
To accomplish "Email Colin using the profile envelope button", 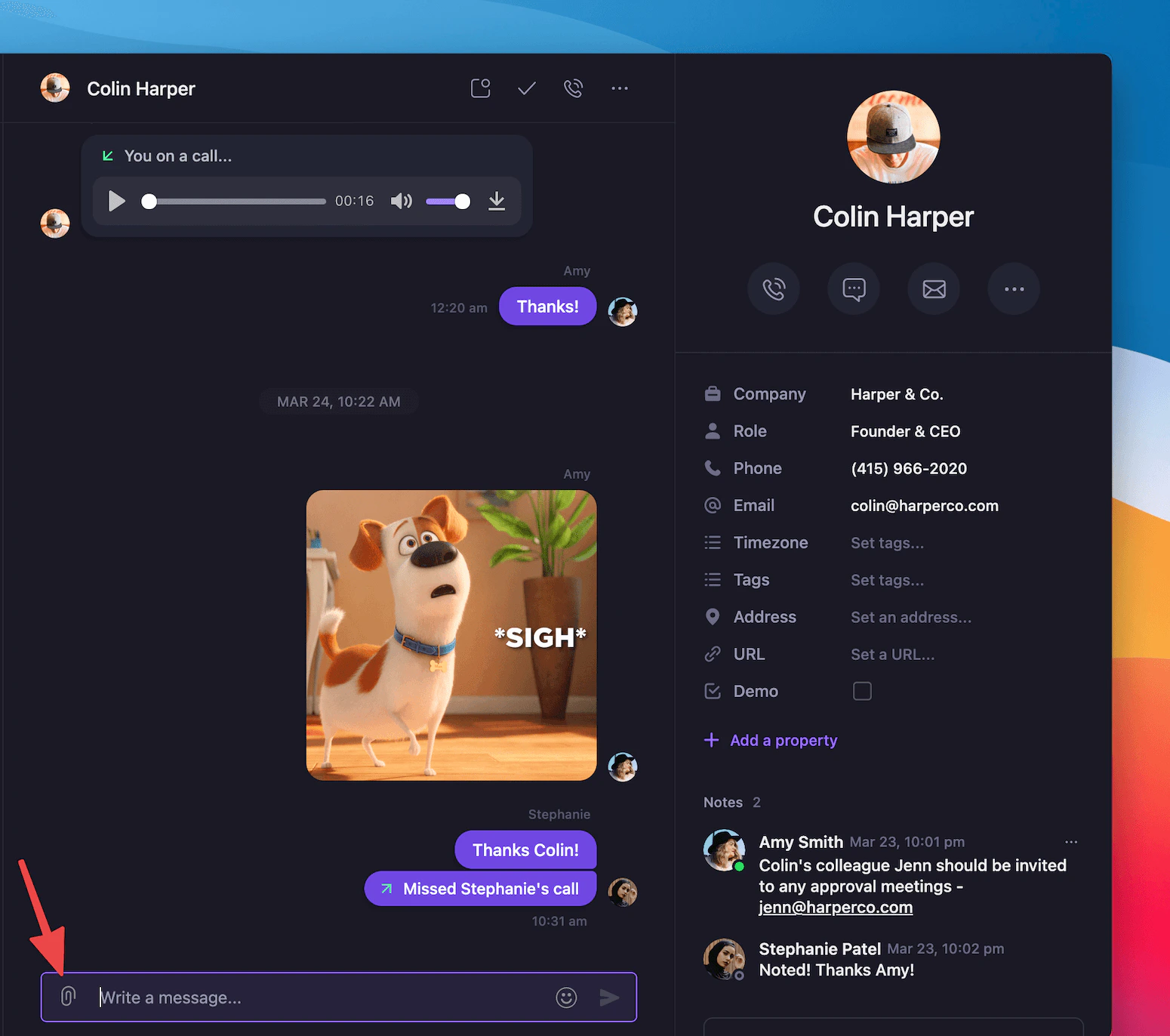I will [x=934, y=288].
